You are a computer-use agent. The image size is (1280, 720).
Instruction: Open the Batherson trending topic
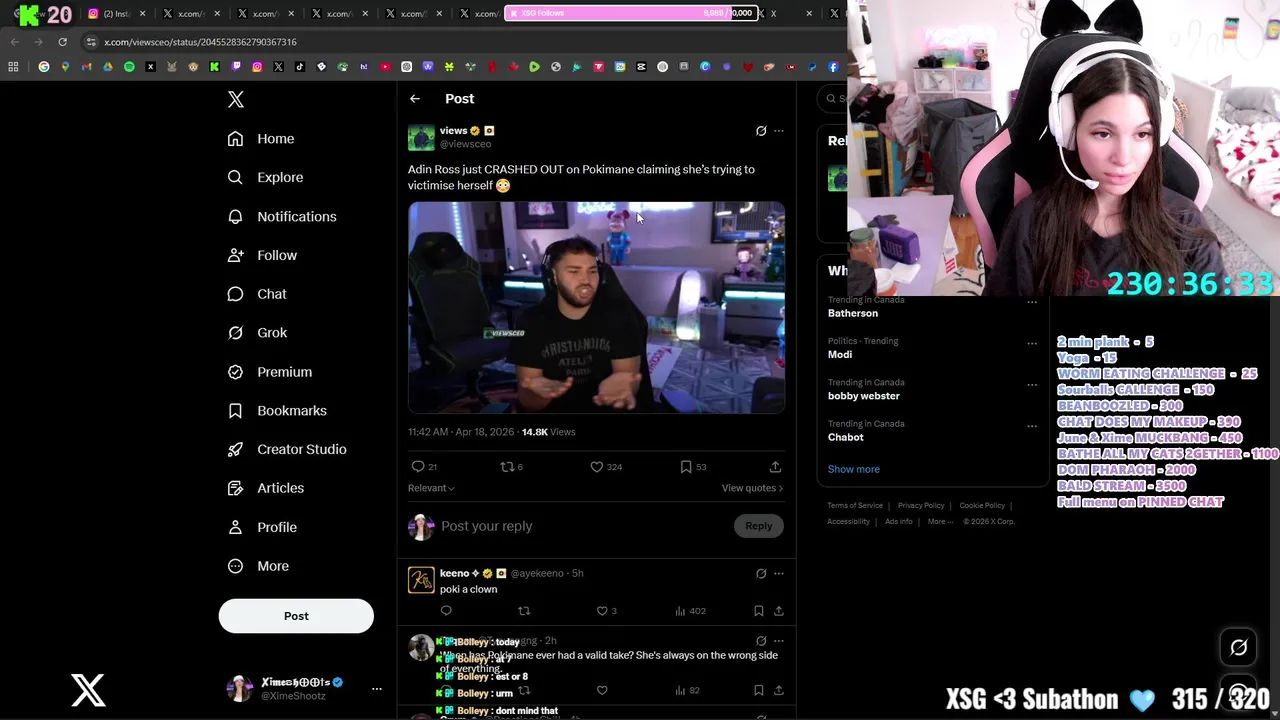pyautogui.click(x=853, y=313)
